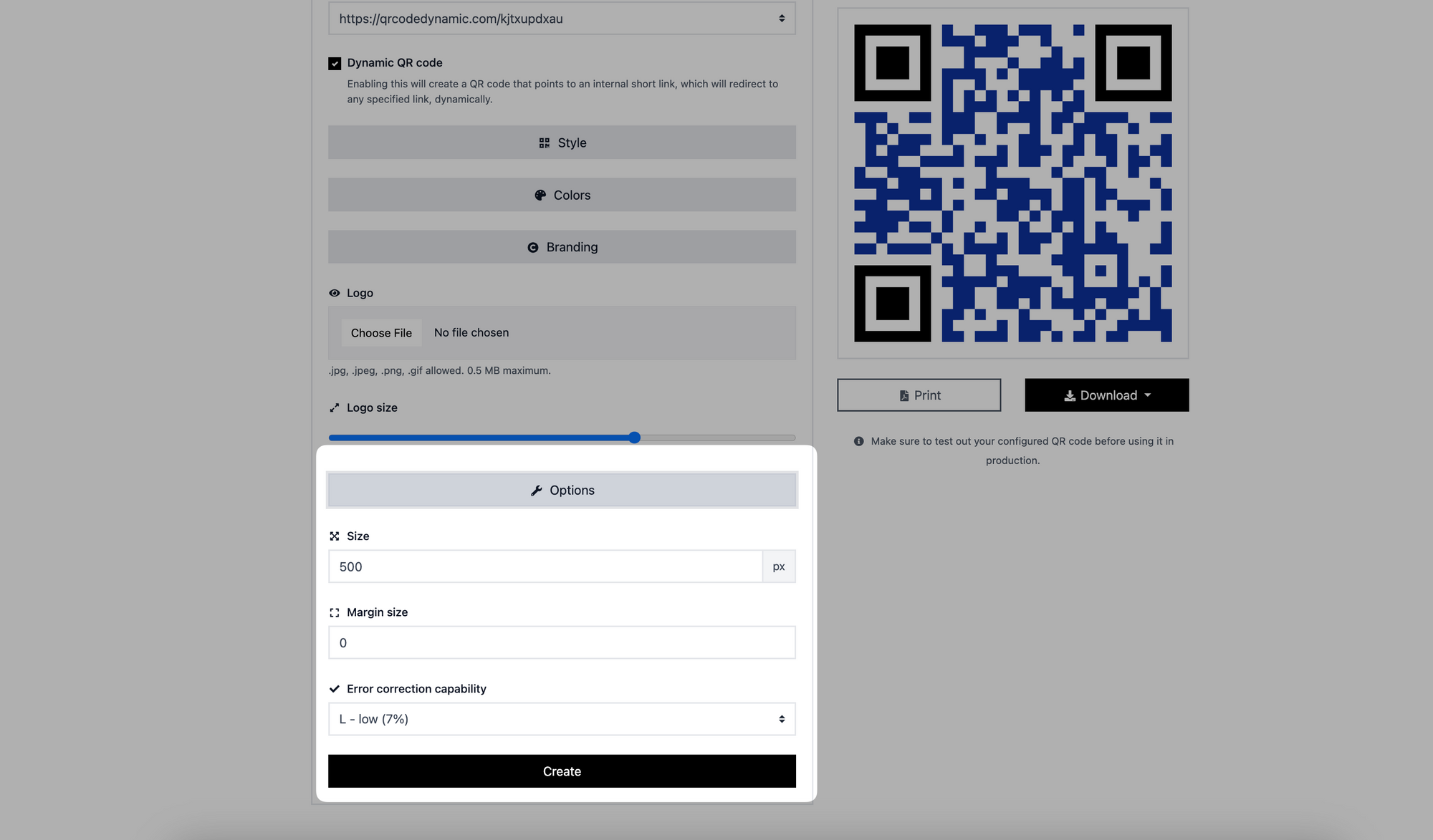This screenshot has width=1433, height=840.
Task: Click the file format allowed hint text
Action: coord(439,371)
